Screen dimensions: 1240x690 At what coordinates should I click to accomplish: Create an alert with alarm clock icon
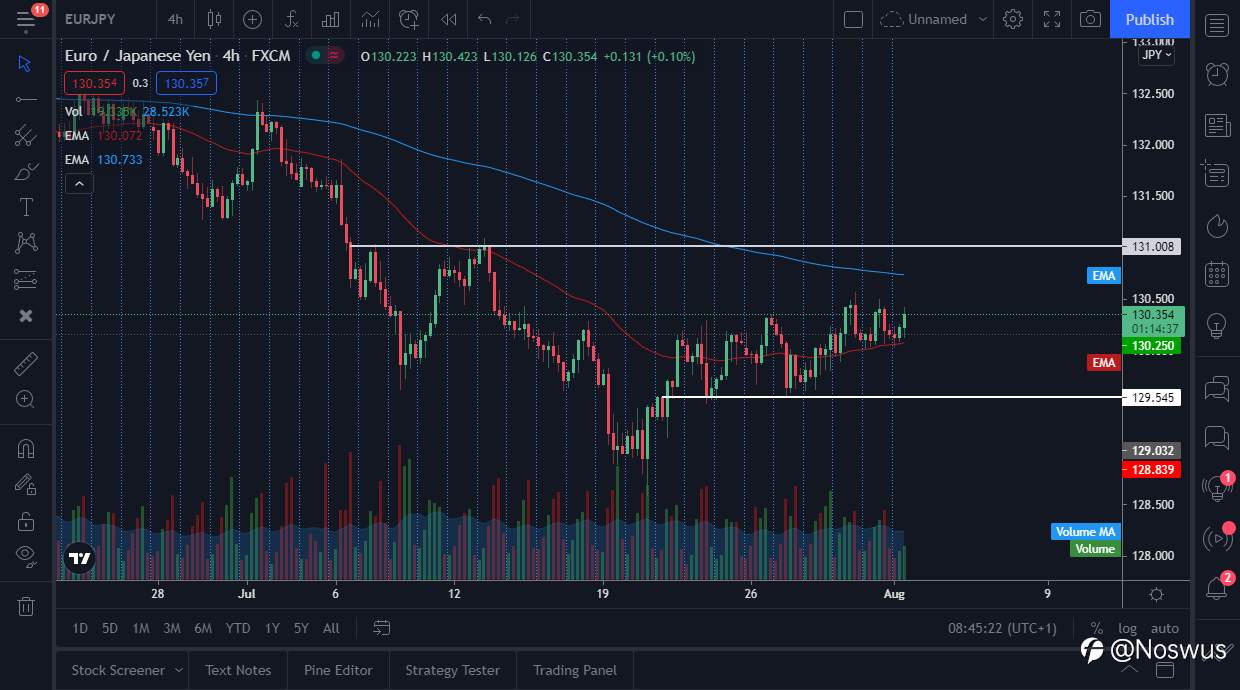pyautogui.click(x=409, y=19)
